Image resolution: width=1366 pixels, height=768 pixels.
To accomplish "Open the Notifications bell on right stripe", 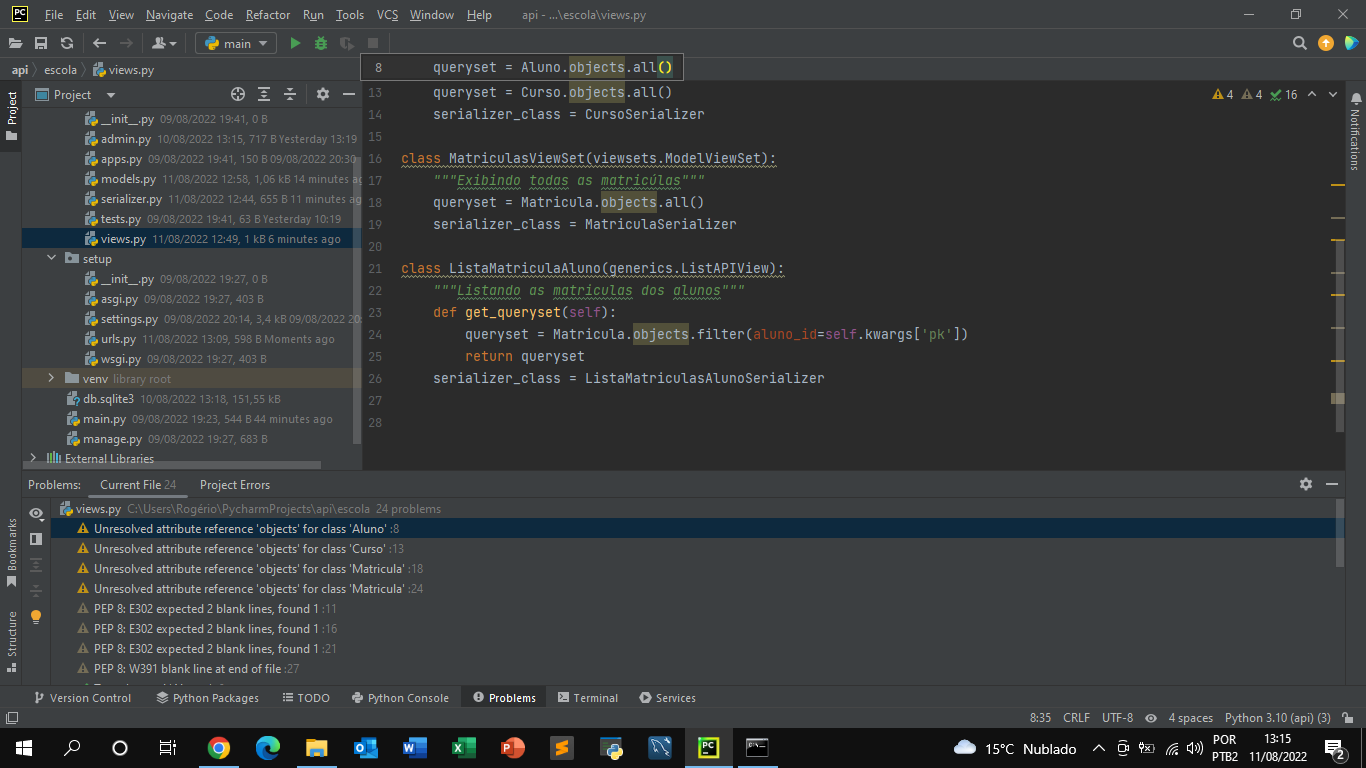I will tap(1356, 99).
